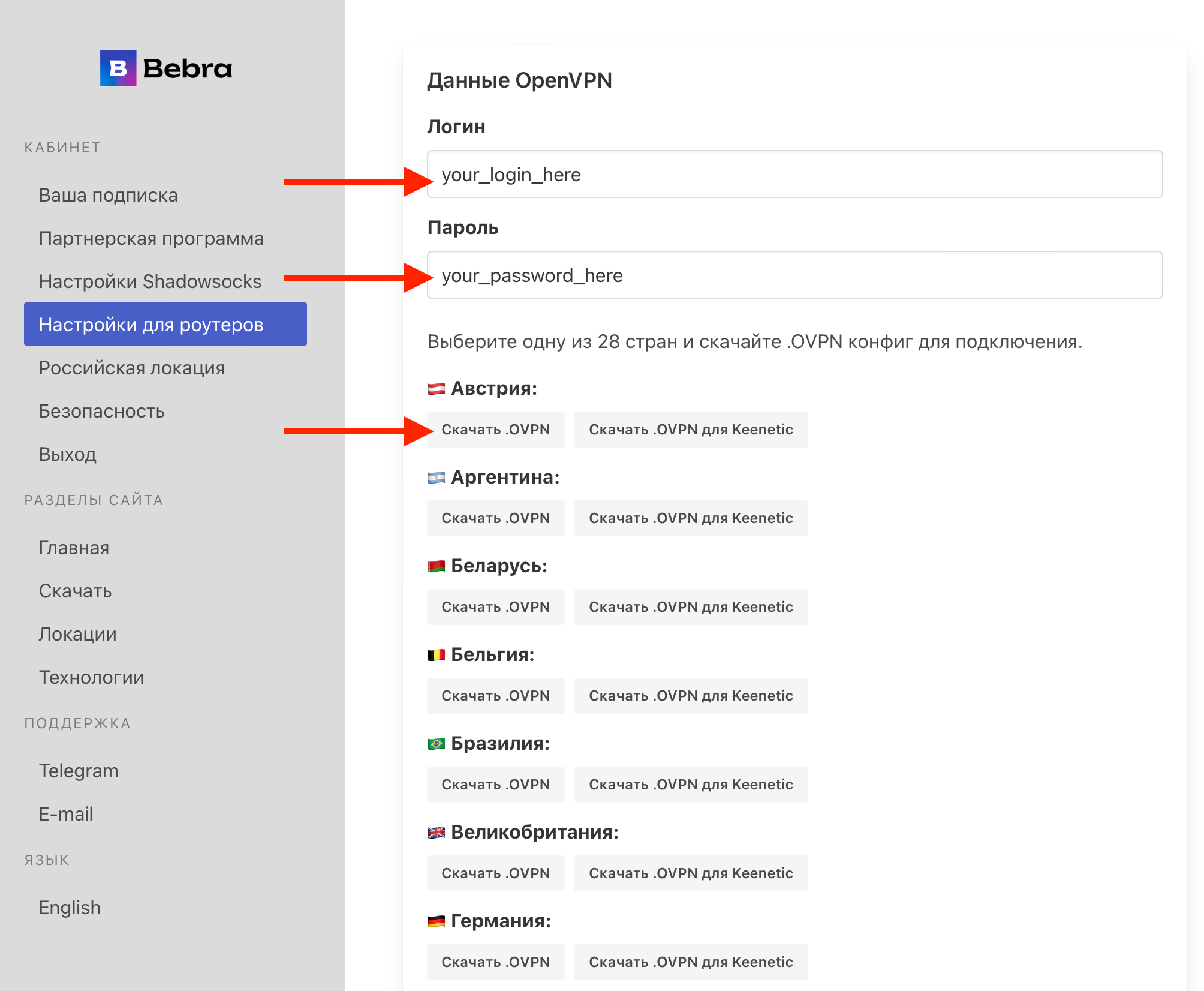Click the Bebra logo icon
The image size is (1204, 991).
pyautogui.click(x=118, y=68)
